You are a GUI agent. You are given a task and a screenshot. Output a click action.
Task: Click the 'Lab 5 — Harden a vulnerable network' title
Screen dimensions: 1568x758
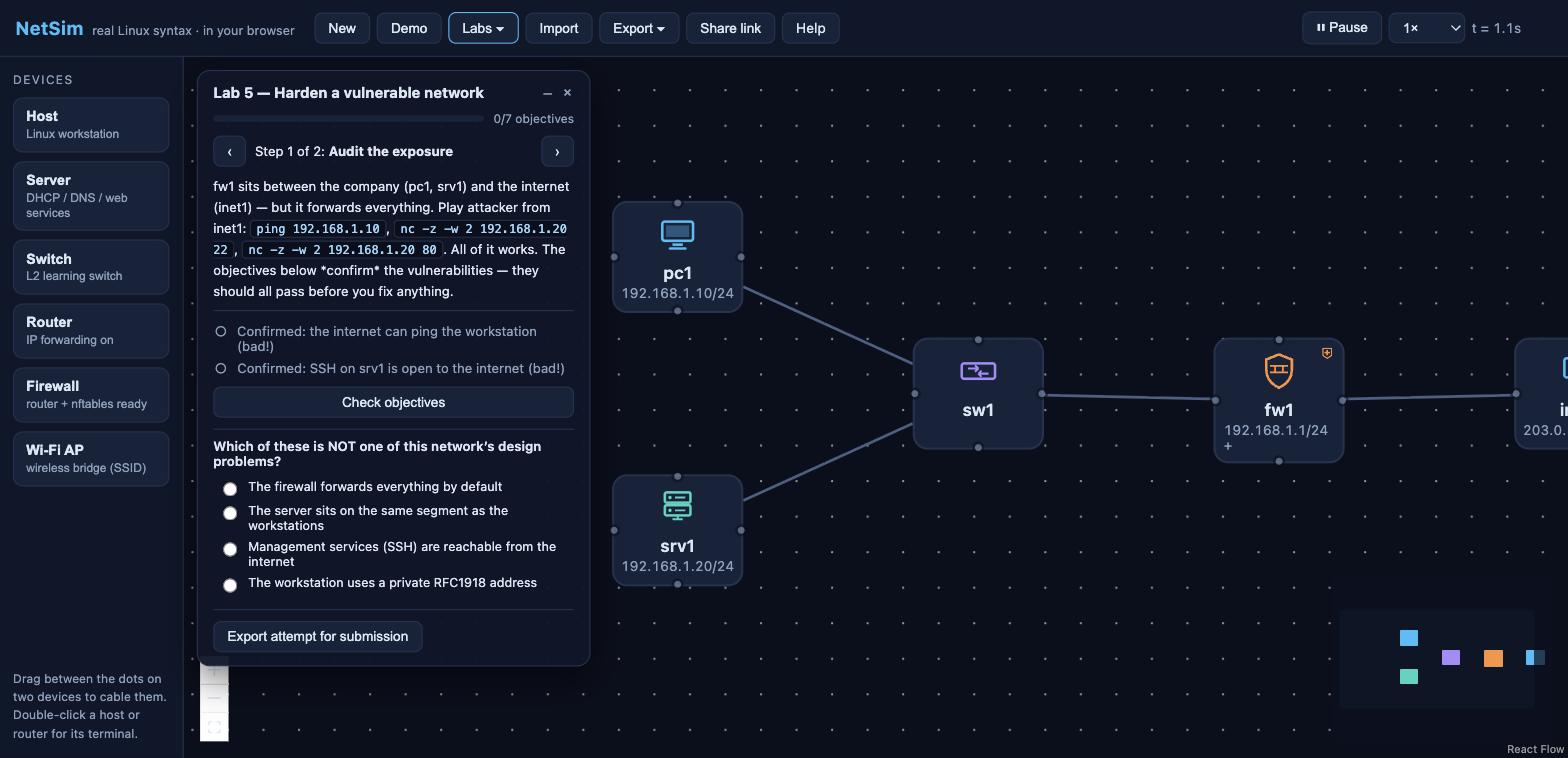(348, 93)
